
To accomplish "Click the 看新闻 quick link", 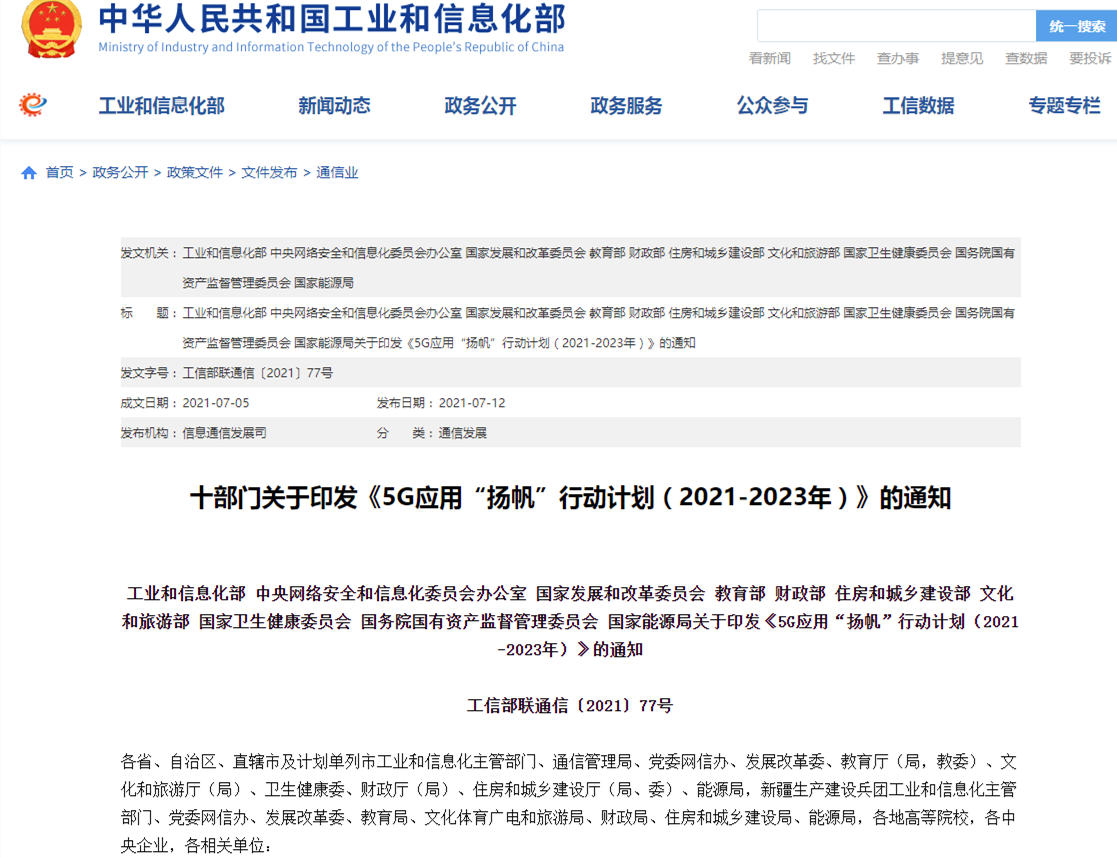I will pos(769,58).
